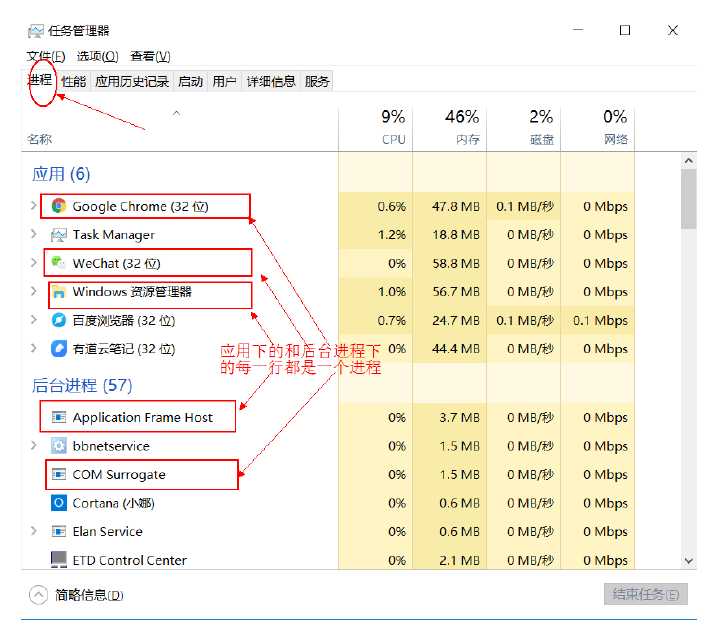Viewport: 709px width, 625px height.
Task: Click the COM Surrogate icon
Action: click(59, 474)
